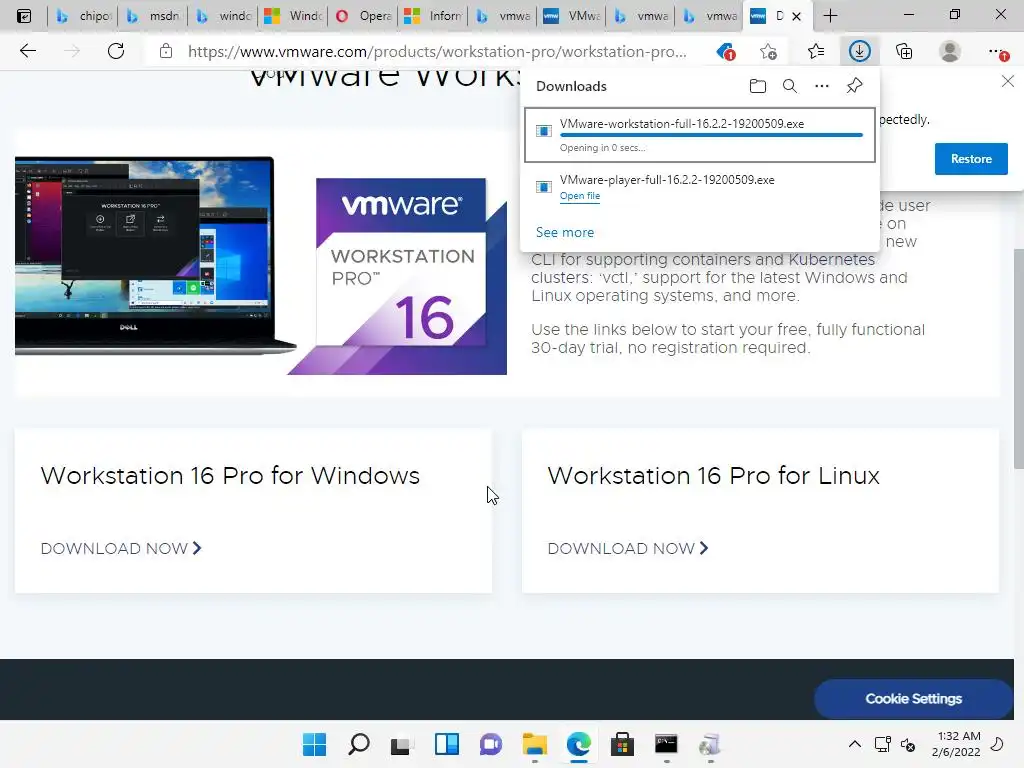Image resolution: width=1024 pixels, height=768 pixels.
Task: Reload the current VMware page
Action: tap(116, 51)
